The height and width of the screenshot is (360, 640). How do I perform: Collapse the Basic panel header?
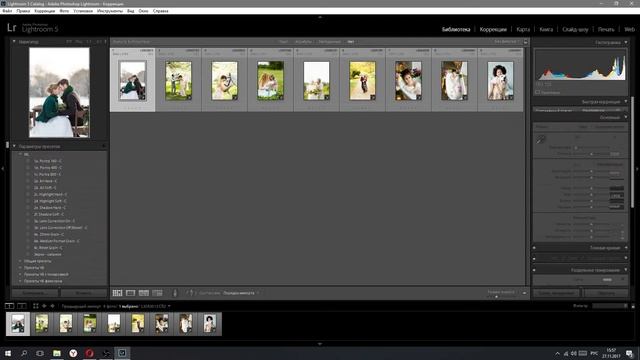[626, 118]
